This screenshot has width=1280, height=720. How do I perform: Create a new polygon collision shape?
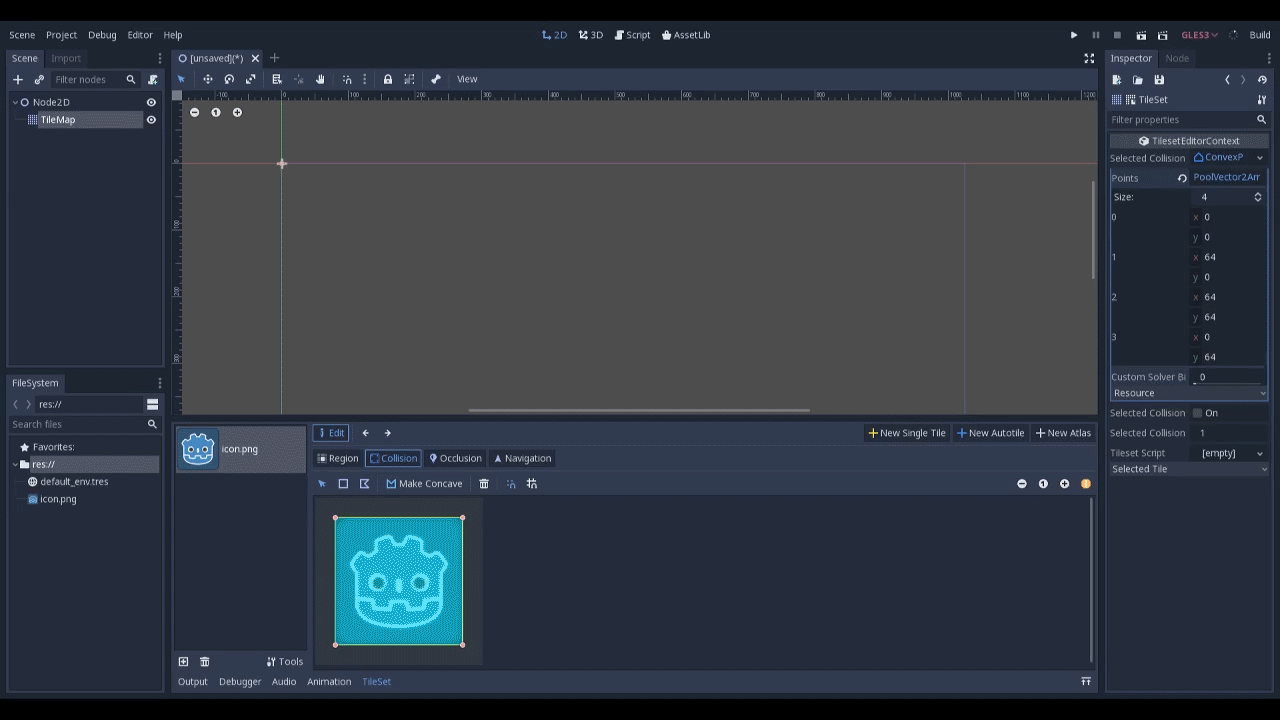pos(365,484)
